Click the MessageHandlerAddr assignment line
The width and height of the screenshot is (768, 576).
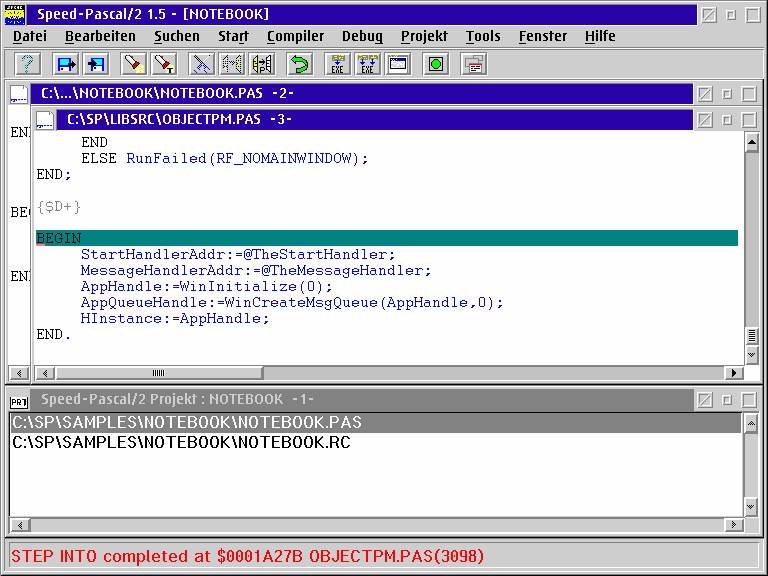click(256, 271)
